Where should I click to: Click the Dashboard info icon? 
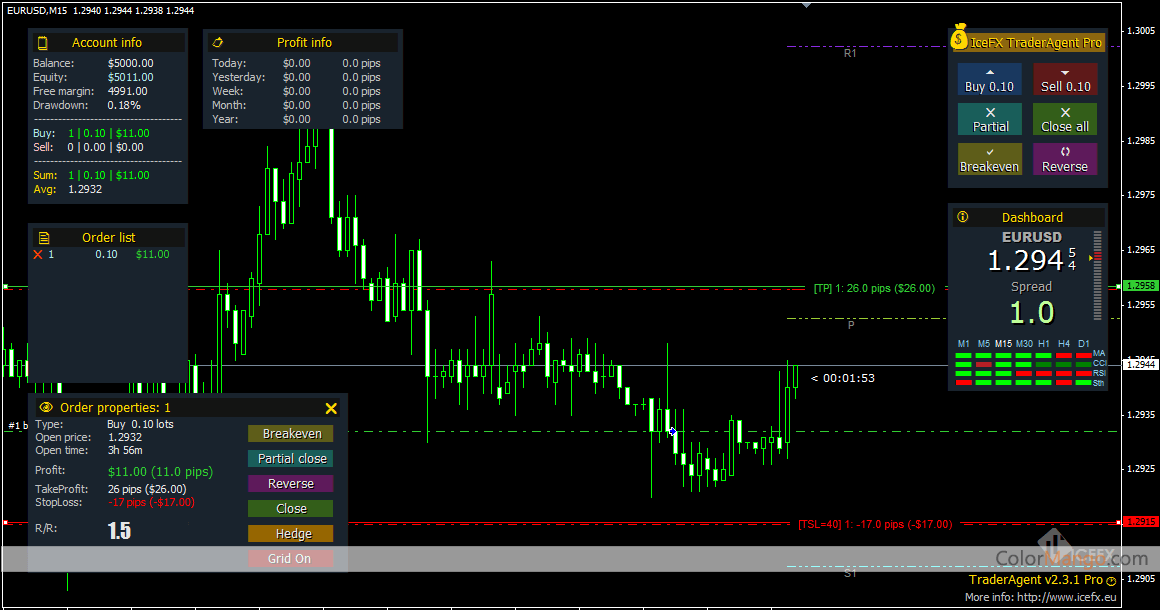[x=962, y=217]
